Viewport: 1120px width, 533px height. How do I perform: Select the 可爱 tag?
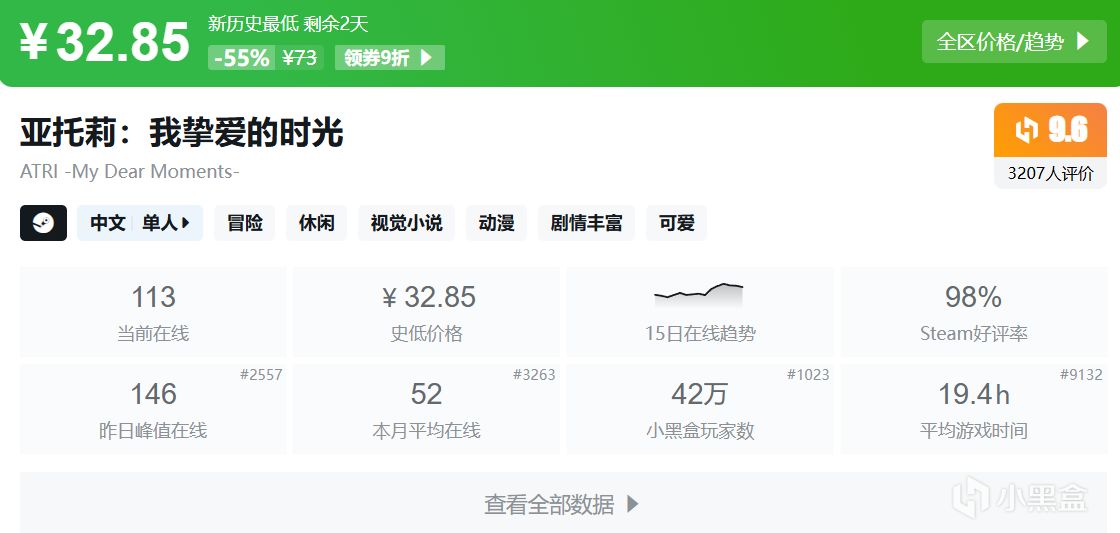click(676, 223)
